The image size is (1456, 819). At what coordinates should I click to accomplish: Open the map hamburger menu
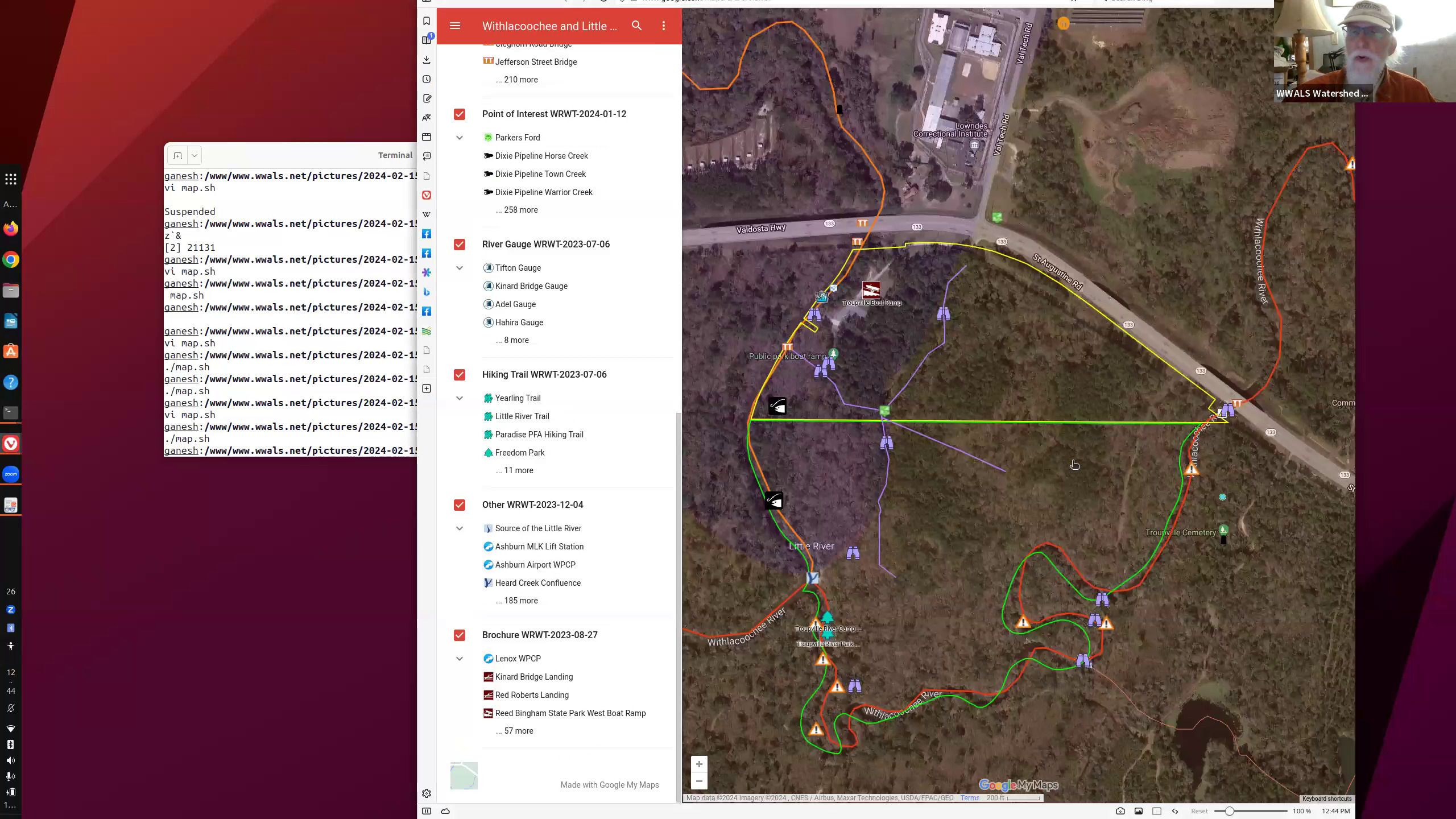tap(454, 26)
